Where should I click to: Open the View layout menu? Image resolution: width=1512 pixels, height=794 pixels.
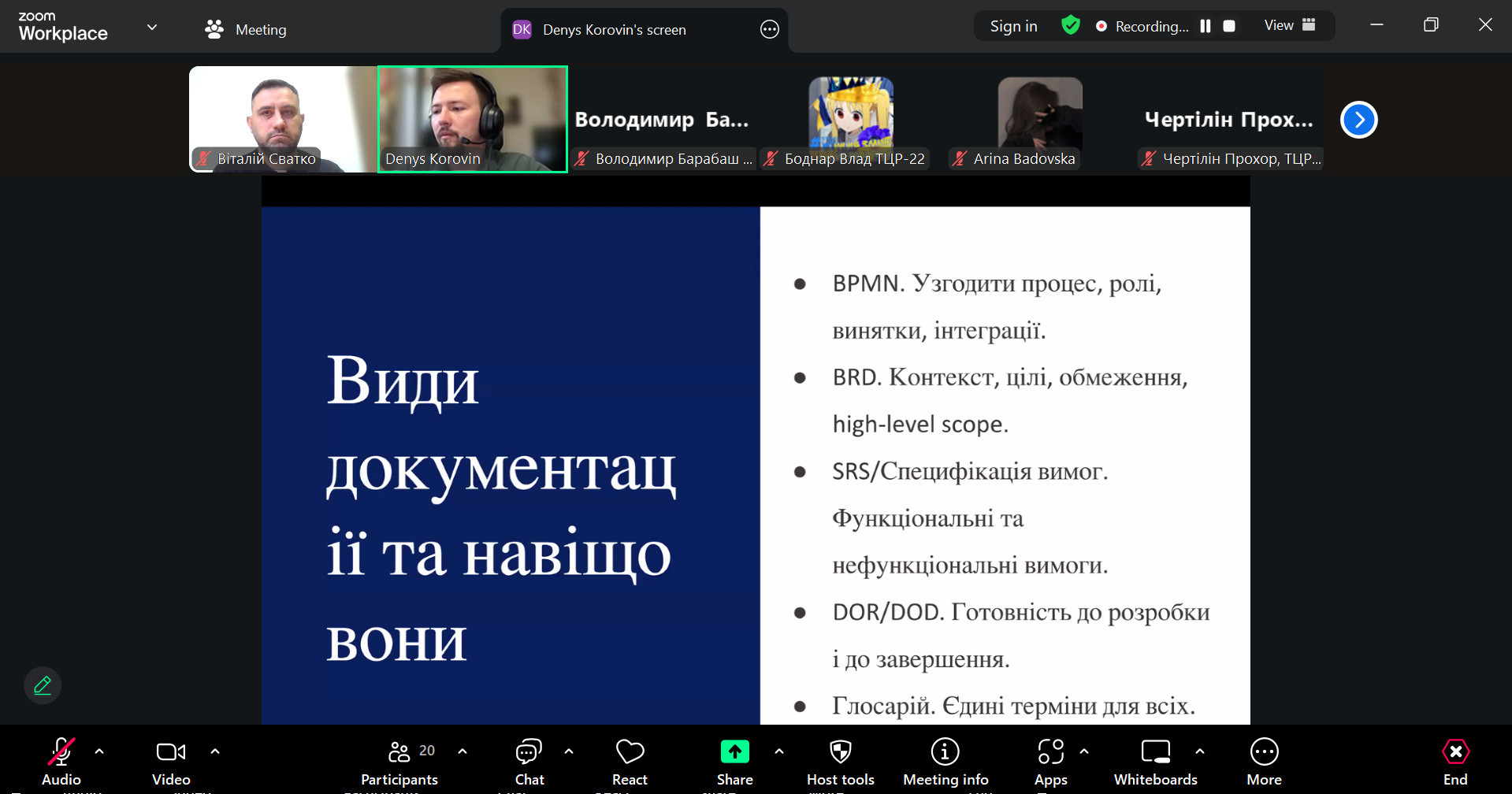tap(1289, 25)
